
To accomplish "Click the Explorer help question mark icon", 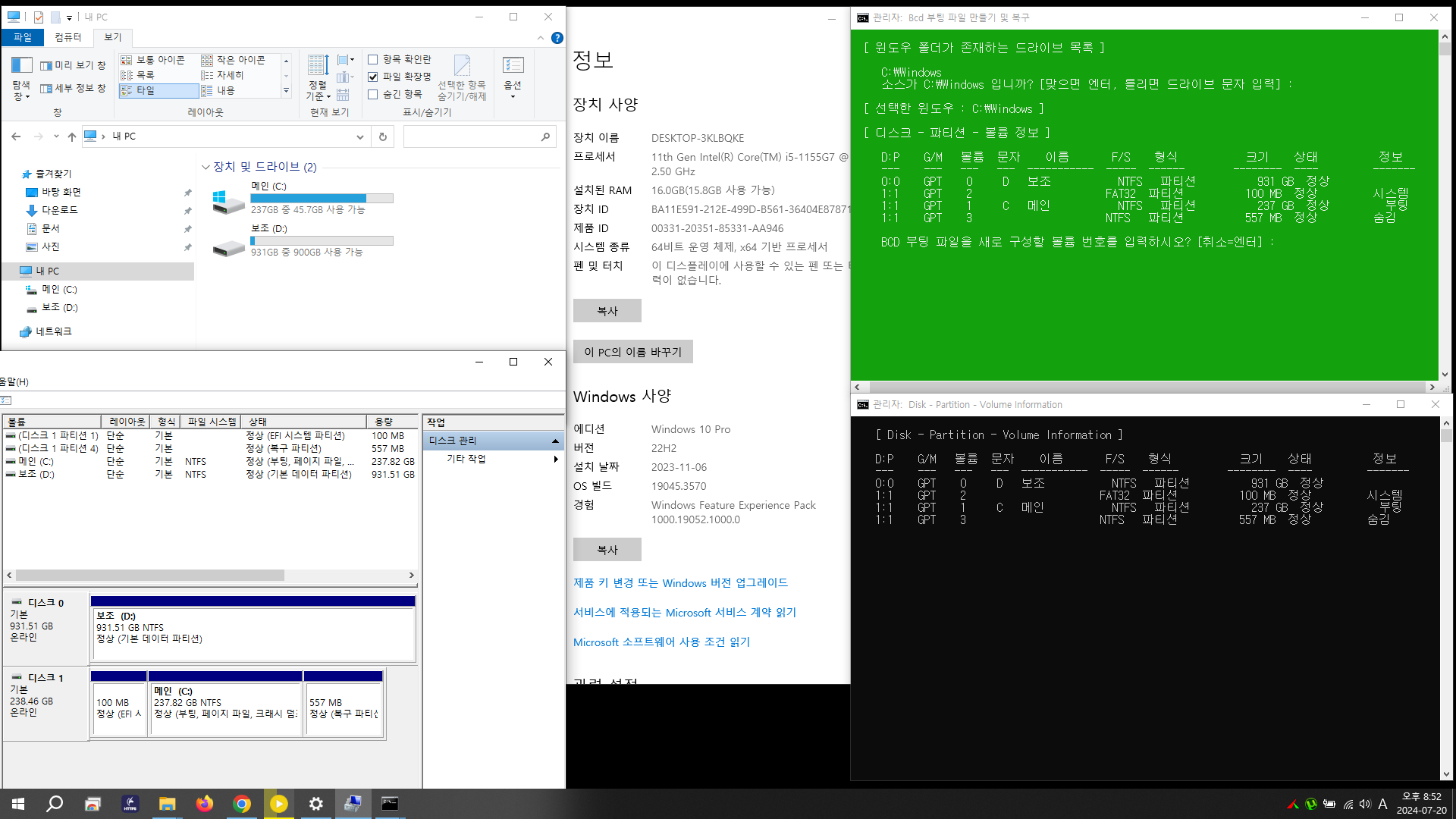I will pos(557,38).
